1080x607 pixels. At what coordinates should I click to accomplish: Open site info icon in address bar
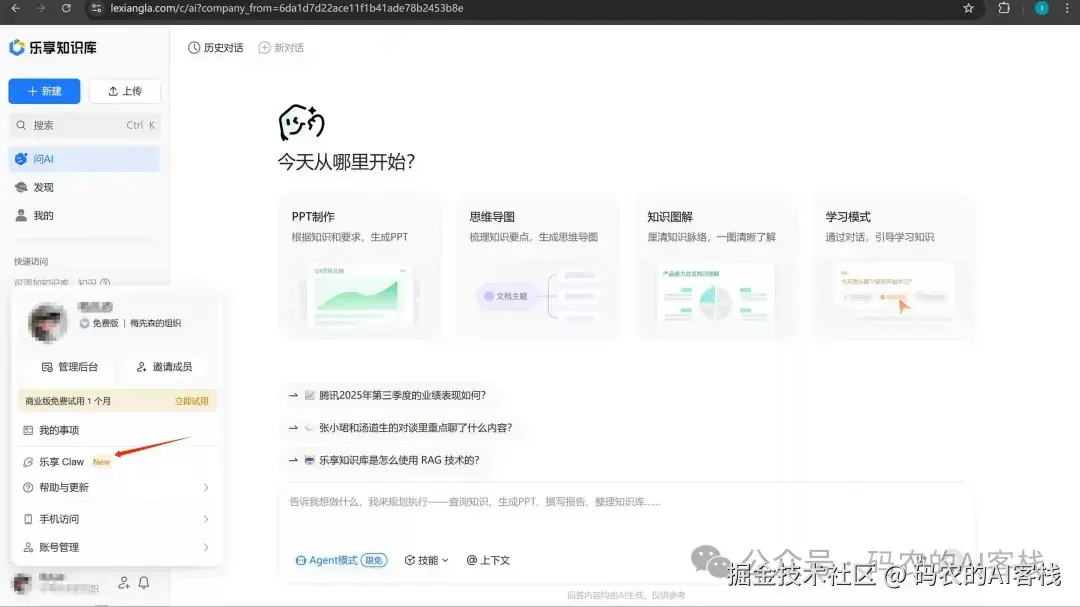[x=96, y=8]
